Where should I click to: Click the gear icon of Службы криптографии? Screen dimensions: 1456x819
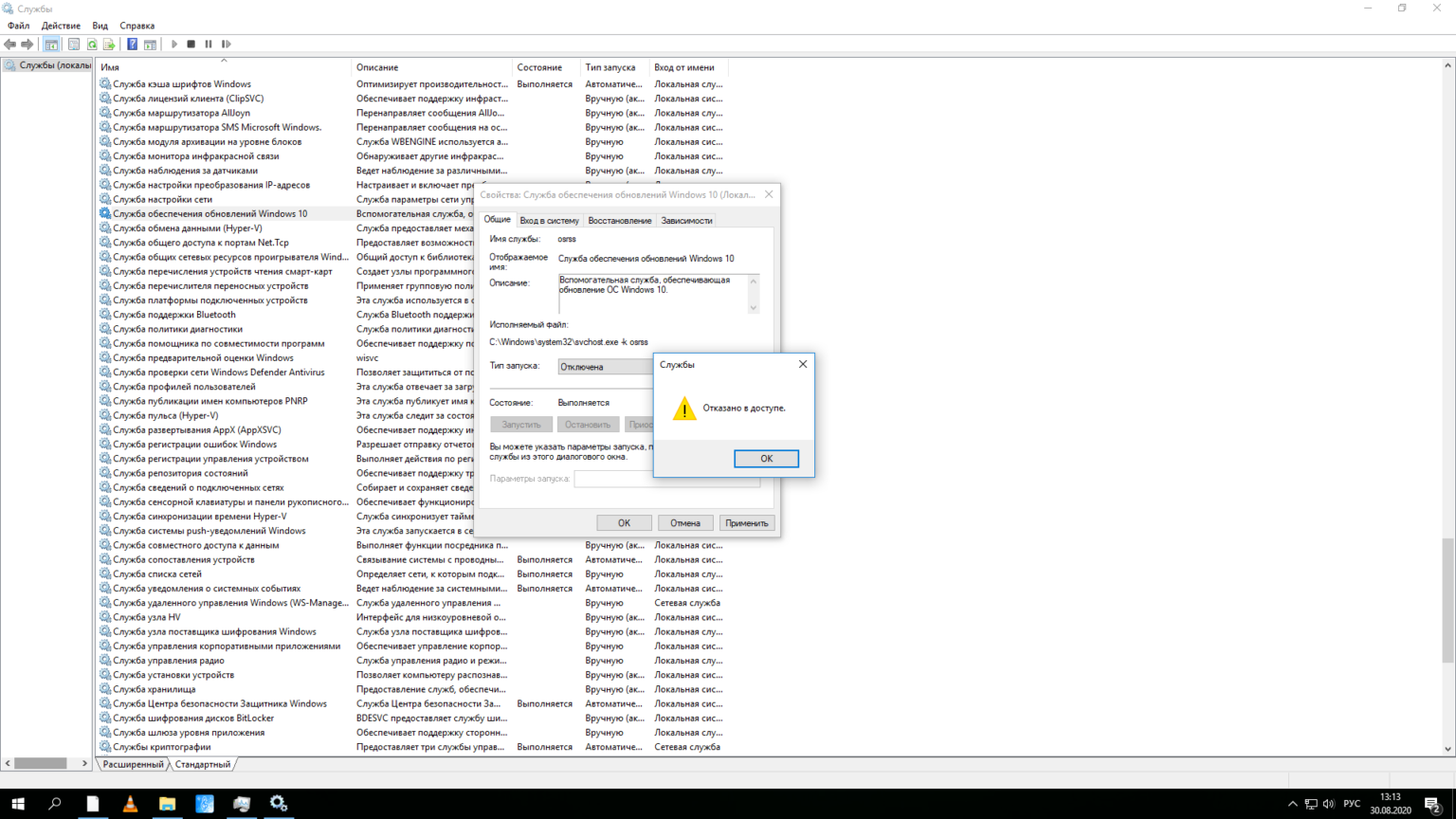tap(105, 747)
